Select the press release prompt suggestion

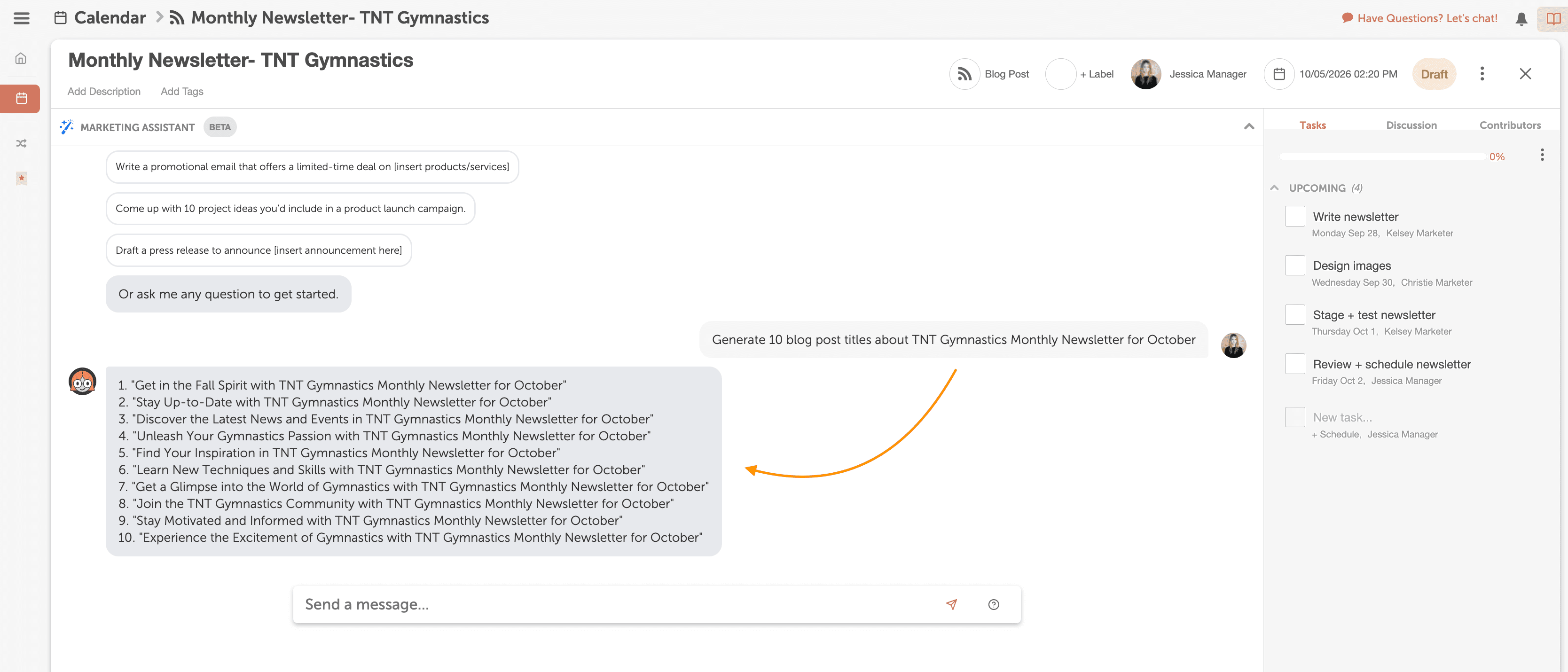pyautogui.click(x=259, y=250)
